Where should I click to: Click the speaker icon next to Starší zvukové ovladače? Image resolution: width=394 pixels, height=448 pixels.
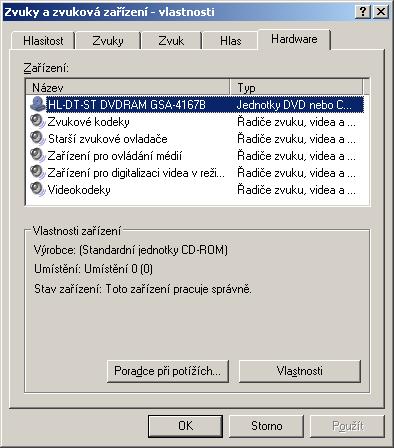tap(37, 138)
